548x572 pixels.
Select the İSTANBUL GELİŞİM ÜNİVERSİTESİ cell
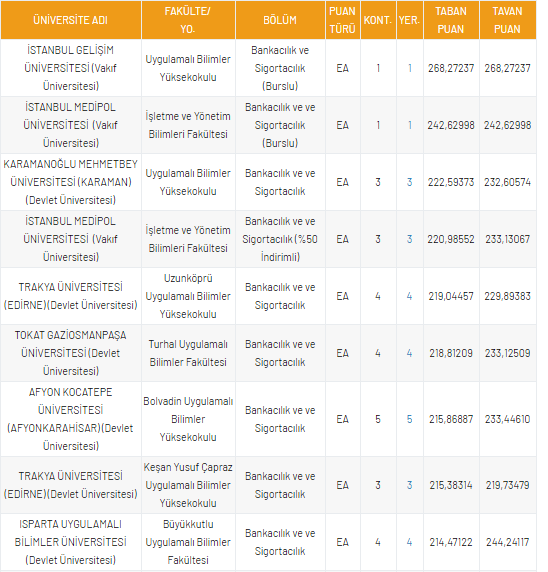point(70,68)
